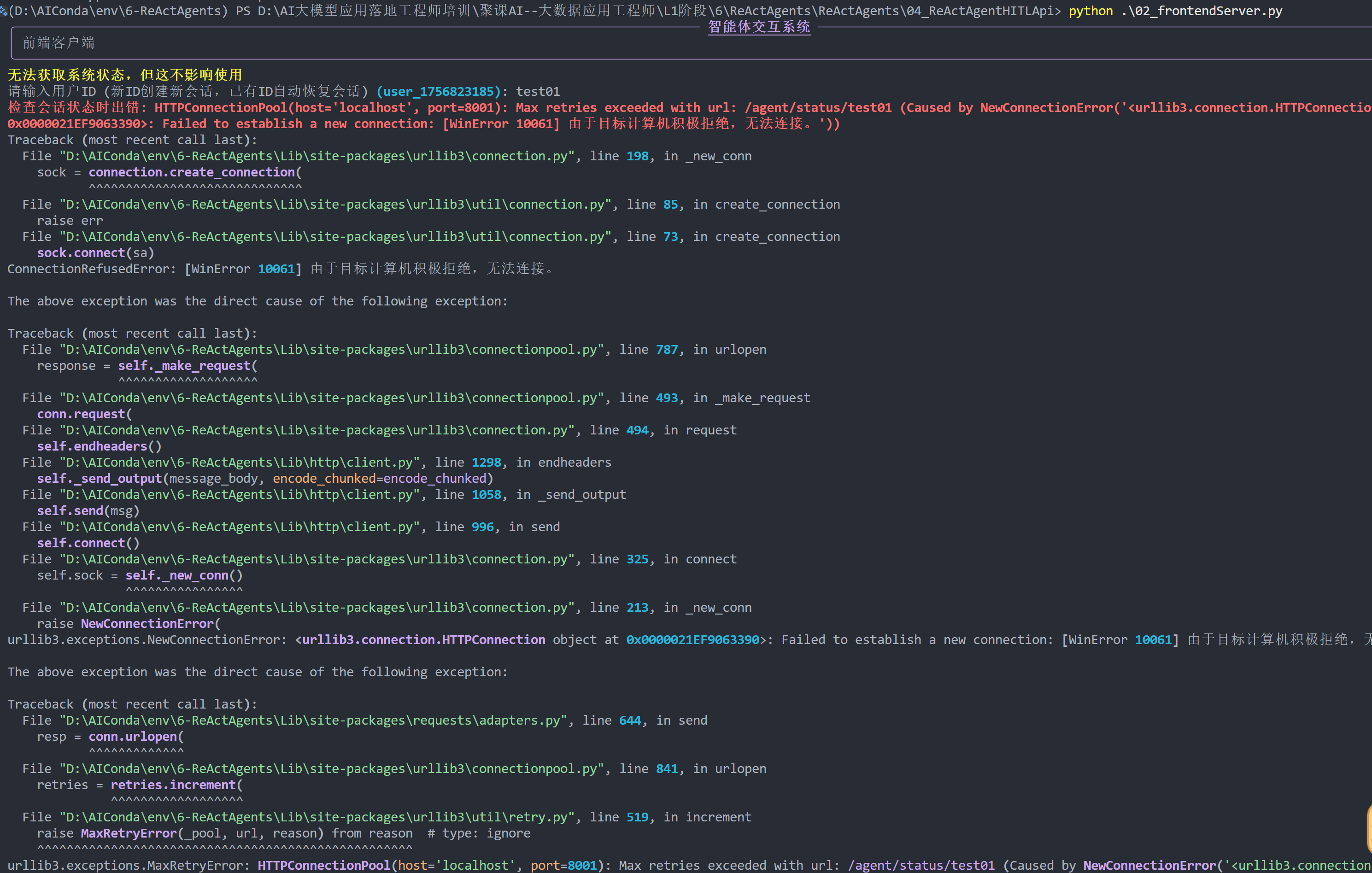Click the self.endheaders() code line
1372x873 pixels.
coord(99,447)
